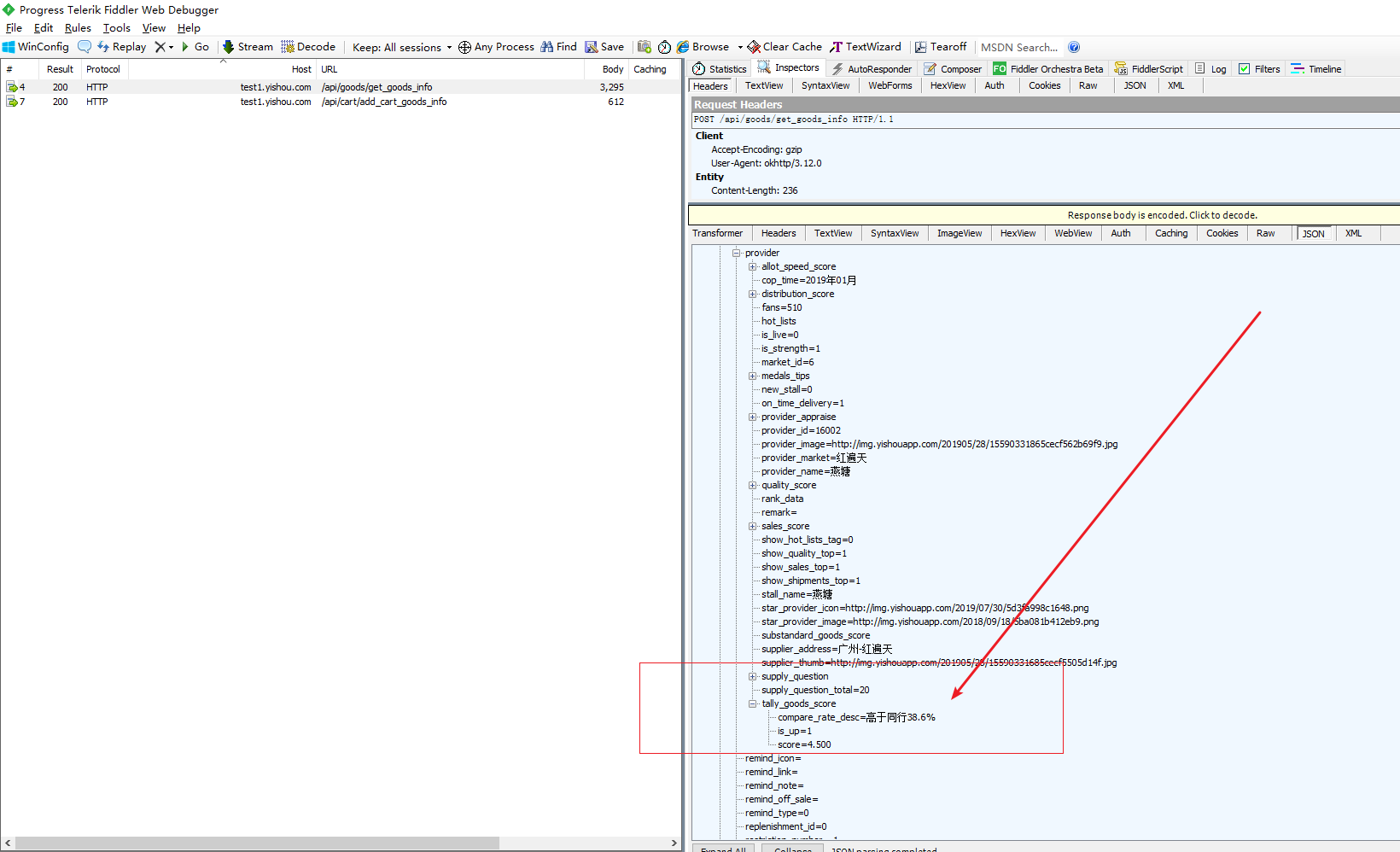Open WinConfig from the toolbar
The width and height of the screenshot is (1400, 852).
36,47
